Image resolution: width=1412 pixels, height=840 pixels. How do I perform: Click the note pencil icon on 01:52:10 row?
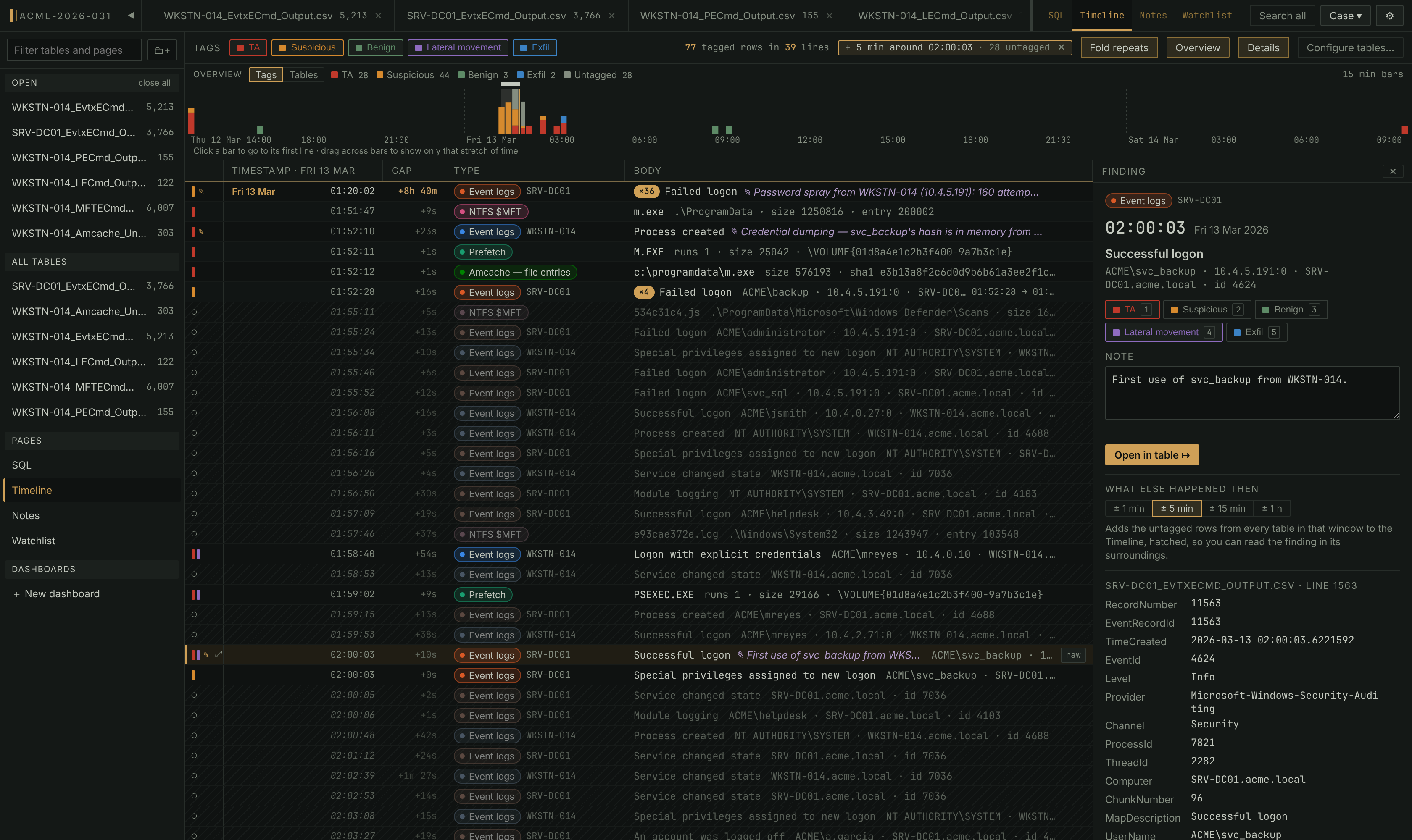click(x=202, y=231)
